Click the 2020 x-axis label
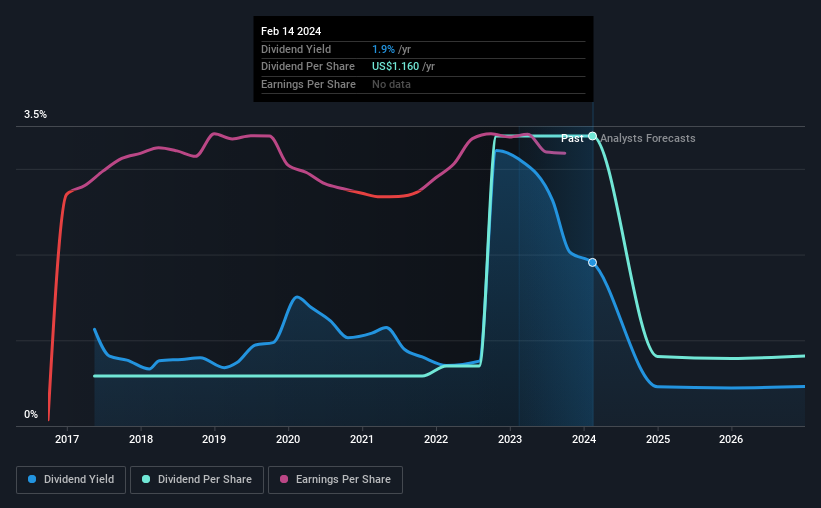The width and height of the screenshot is (821, 508). [288, 439]
